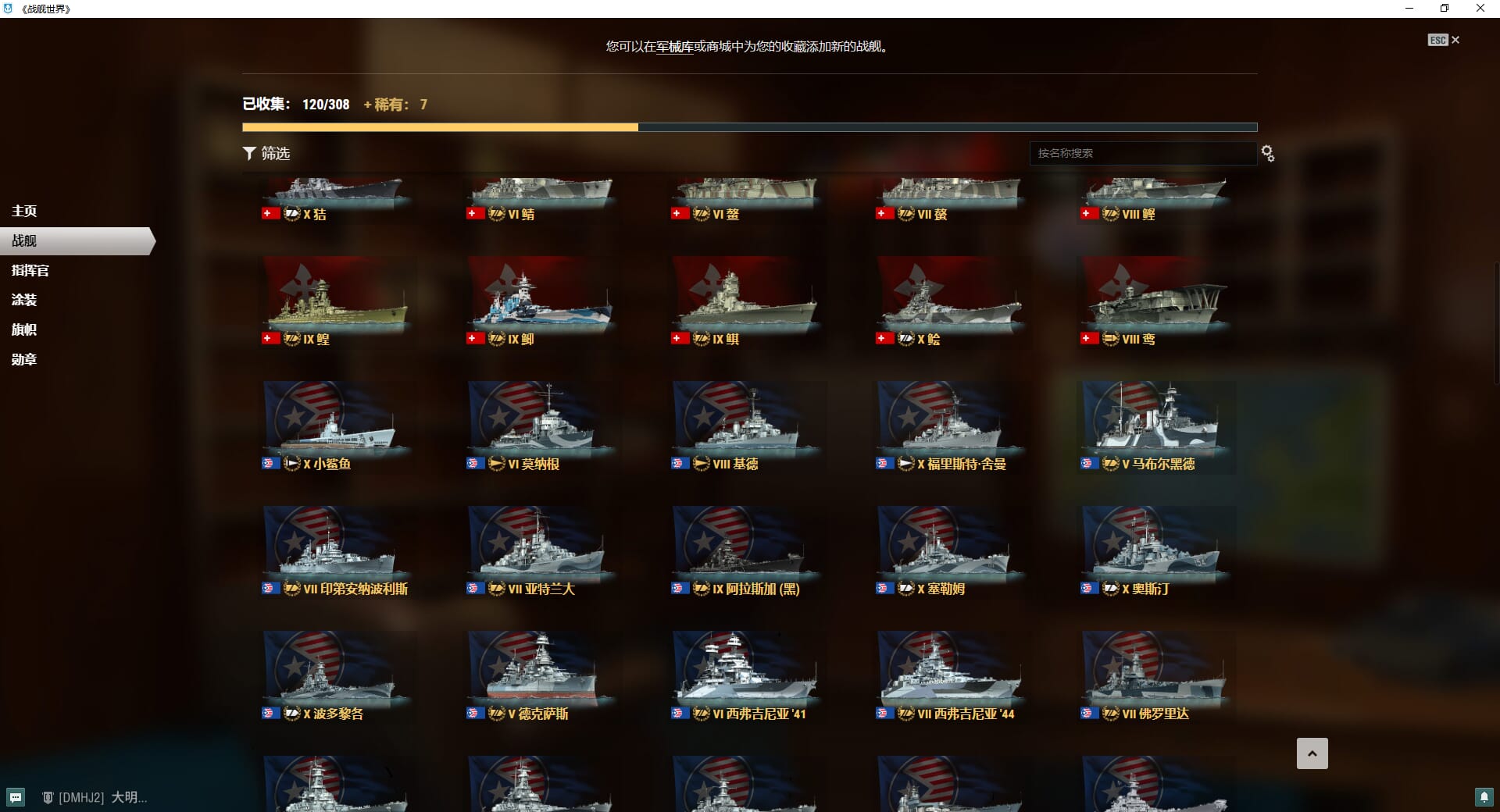
Task: Open the notifications bell icon
Action: click(x=1483, y=797)
